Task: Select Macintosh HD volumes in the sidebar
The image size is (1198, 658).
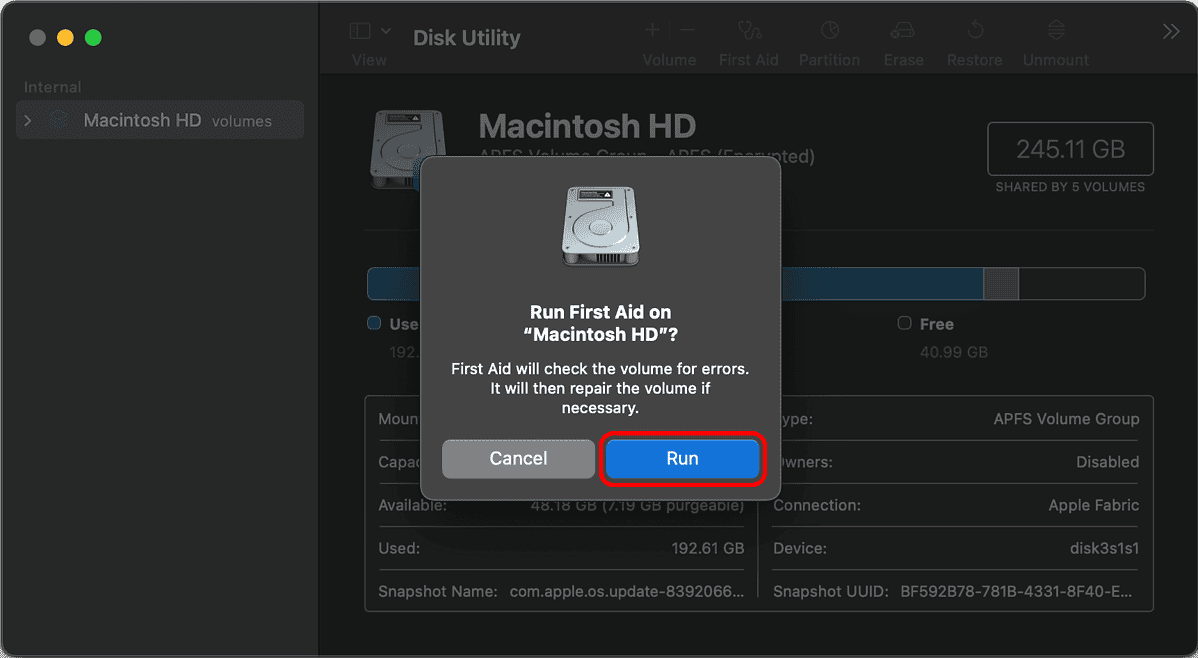Action: 160,120
